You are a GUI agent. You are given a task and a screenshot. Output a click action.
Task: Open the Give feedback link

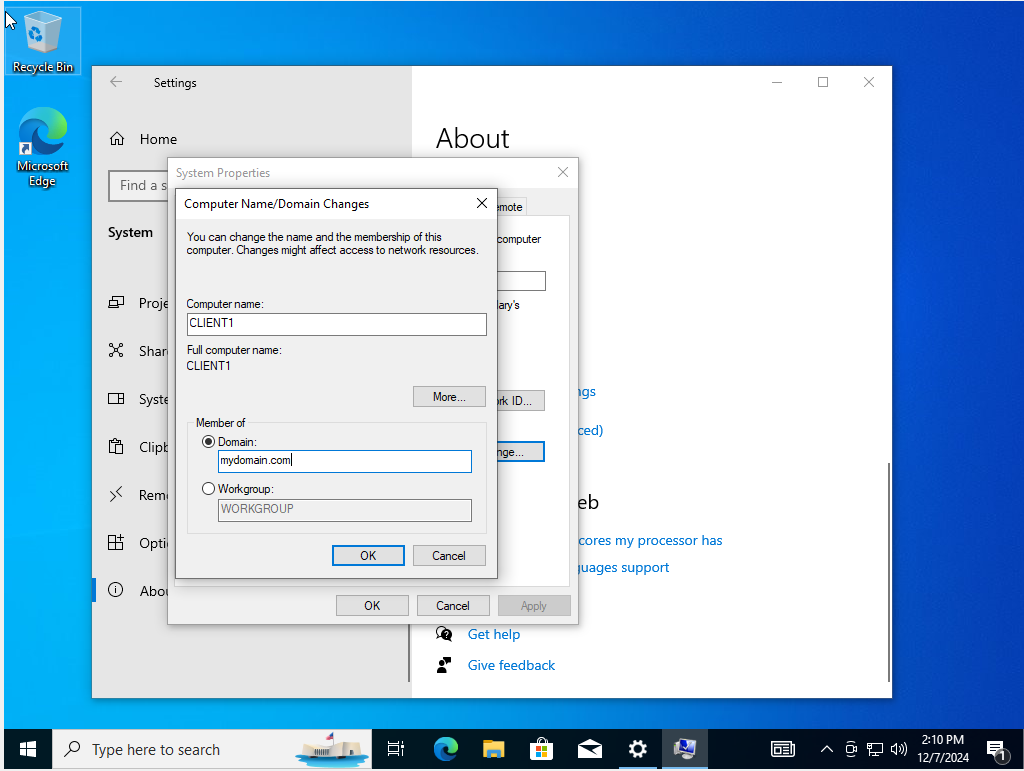click(x=511, y=665)
